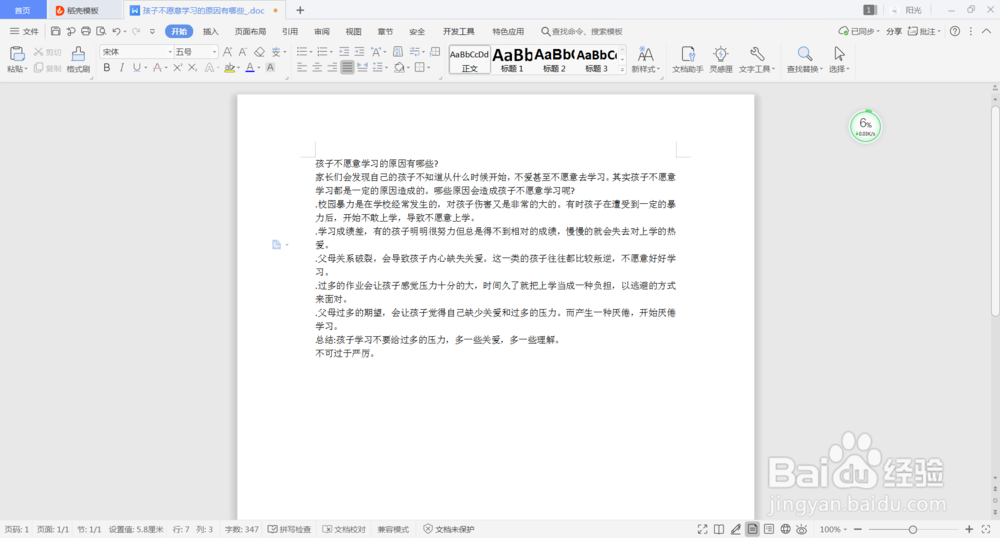Apply the Heading 1 (标题 1) style
The height and width of the screenshot is (538, 1000).
point(512,59)
